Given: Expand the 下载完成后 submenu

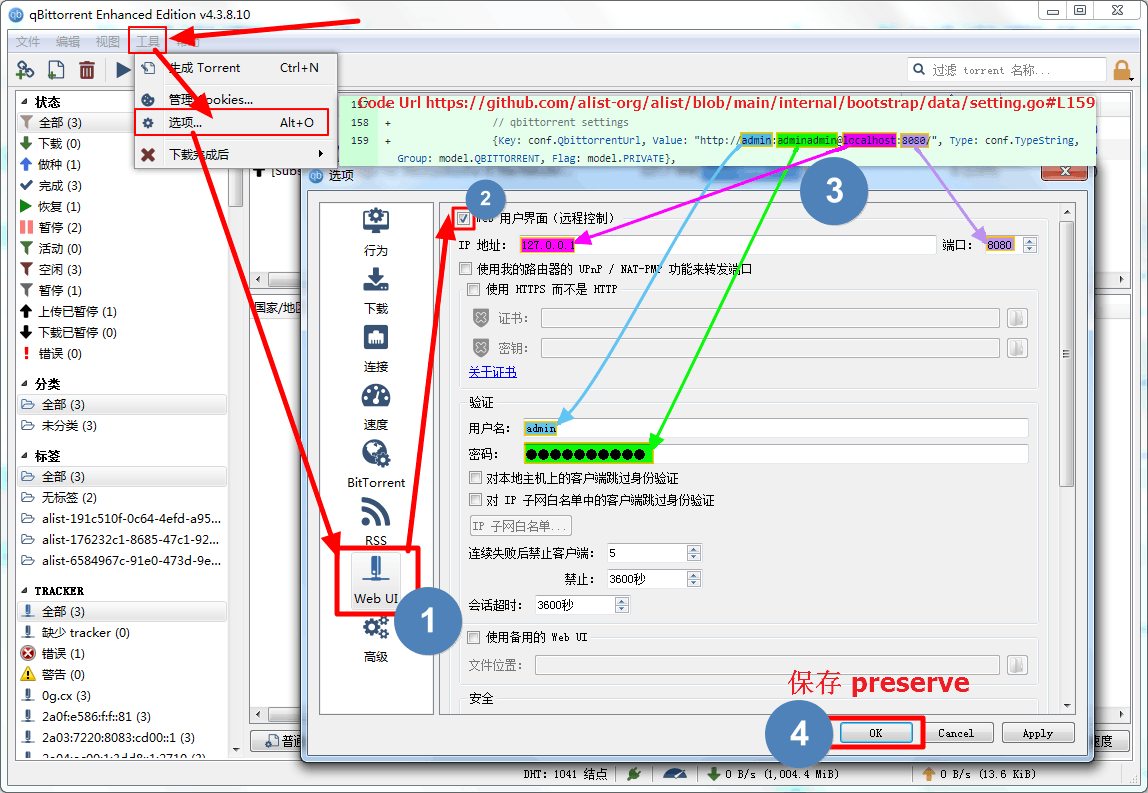Looking at the screenshot, I should click(x=235, y=154).
